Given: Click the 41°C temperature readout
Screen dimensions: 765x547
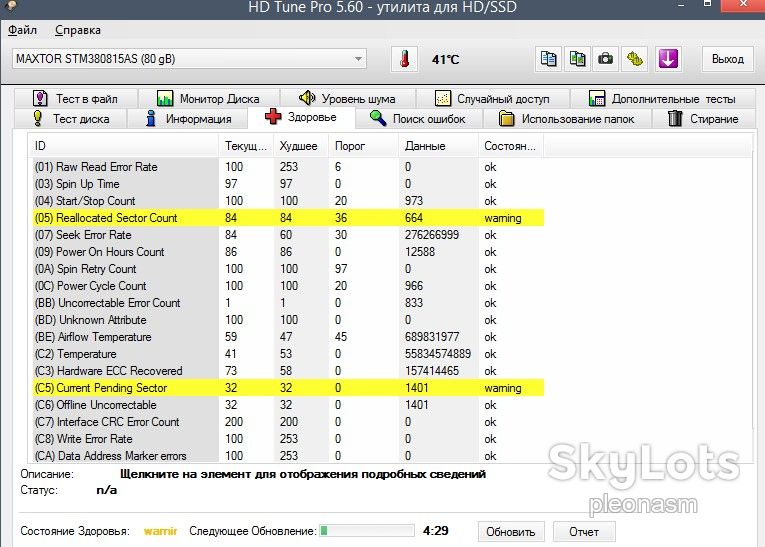Looking at the screenshot, I should coord(445,60).
